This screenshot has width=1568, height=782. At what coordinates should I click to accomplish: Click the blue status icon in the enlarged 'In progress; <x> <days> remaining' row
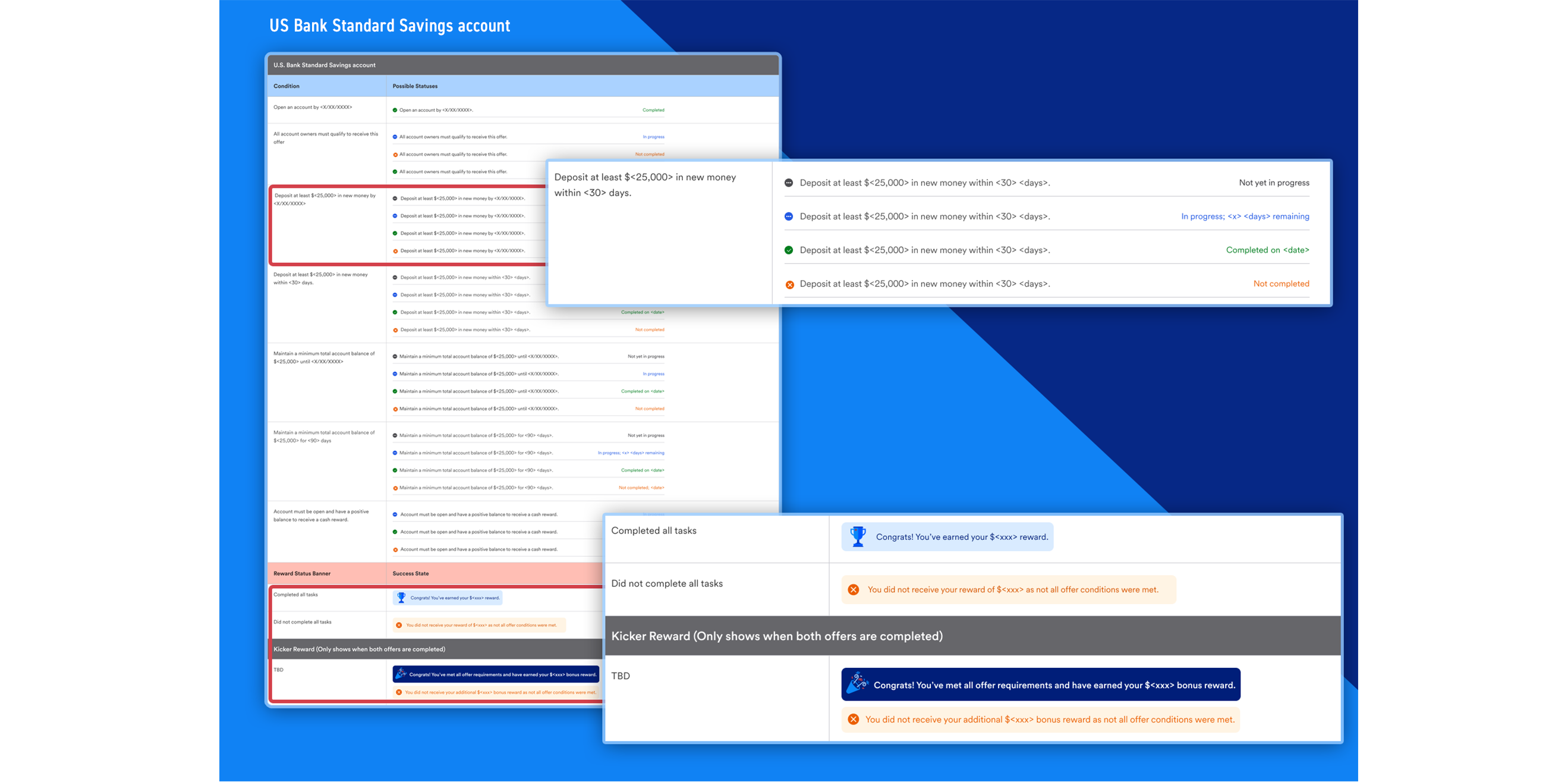[x=789, y=216]
